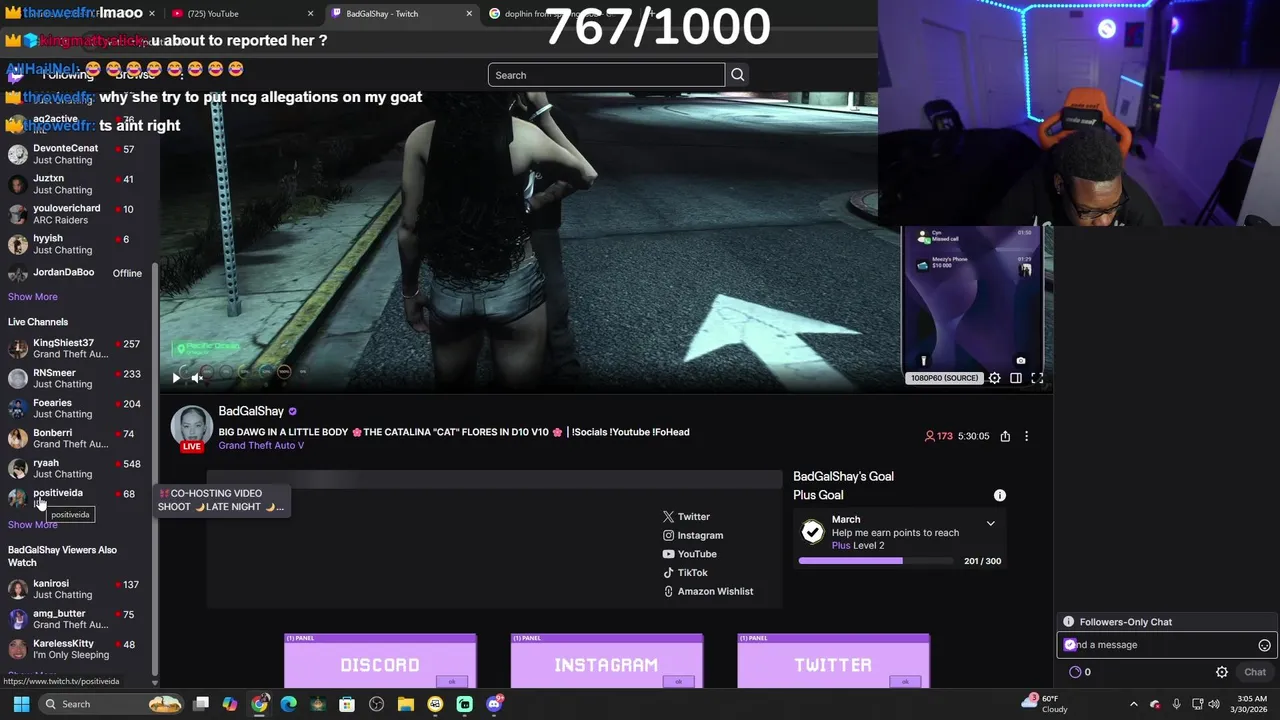The height and width of the screenshot is (720, 1280).
Task: Open the Instagram social link
Action: 693,535
